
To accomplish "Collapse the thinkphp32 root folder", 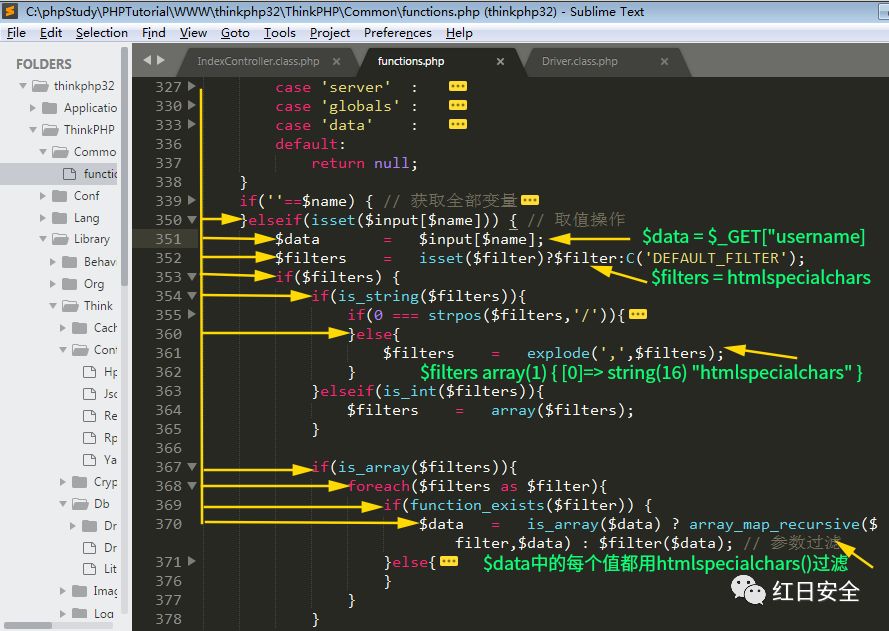I will point(23,86).
